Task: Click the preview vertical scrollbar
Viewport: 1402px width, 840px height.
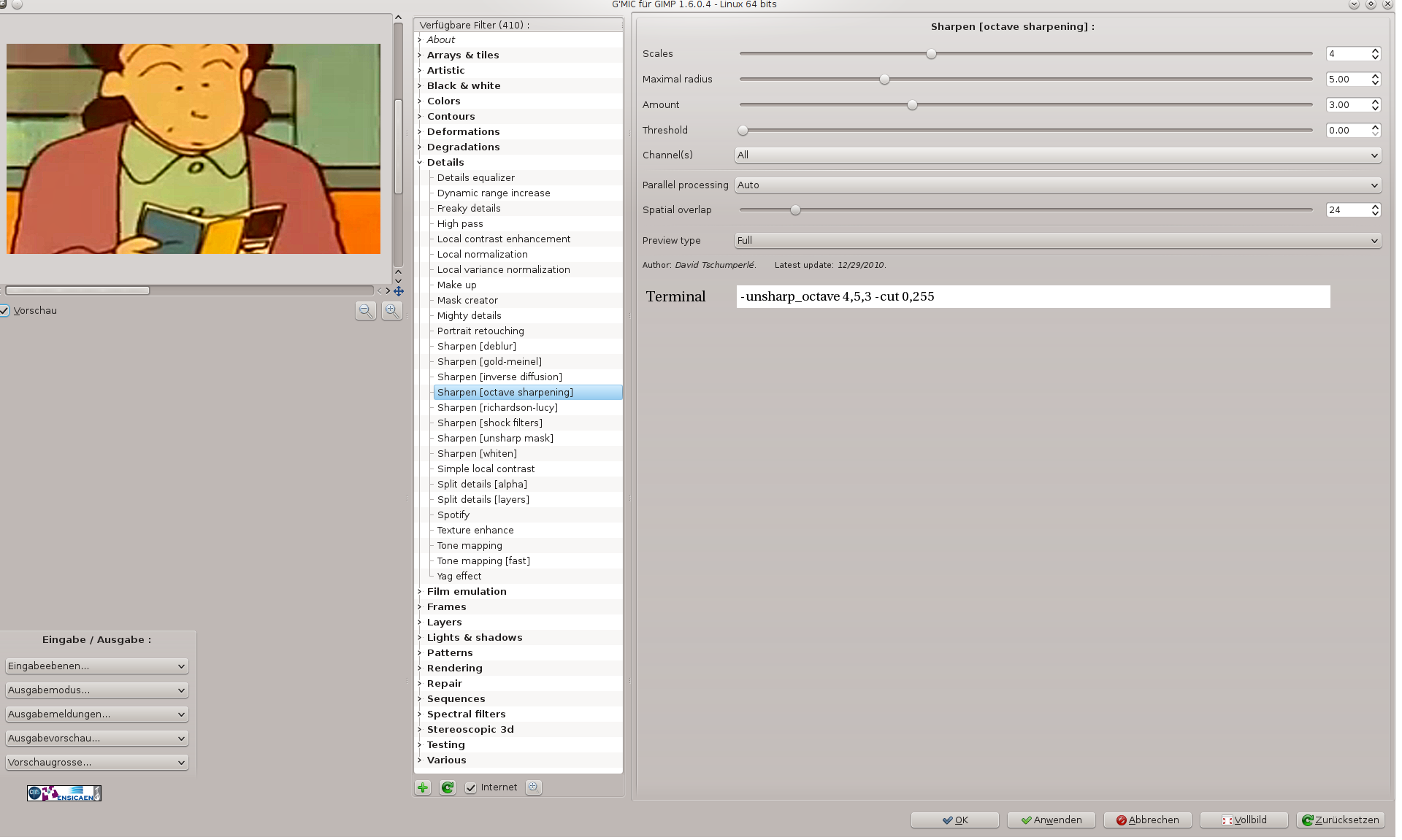Action: click(x=398, y=146)
